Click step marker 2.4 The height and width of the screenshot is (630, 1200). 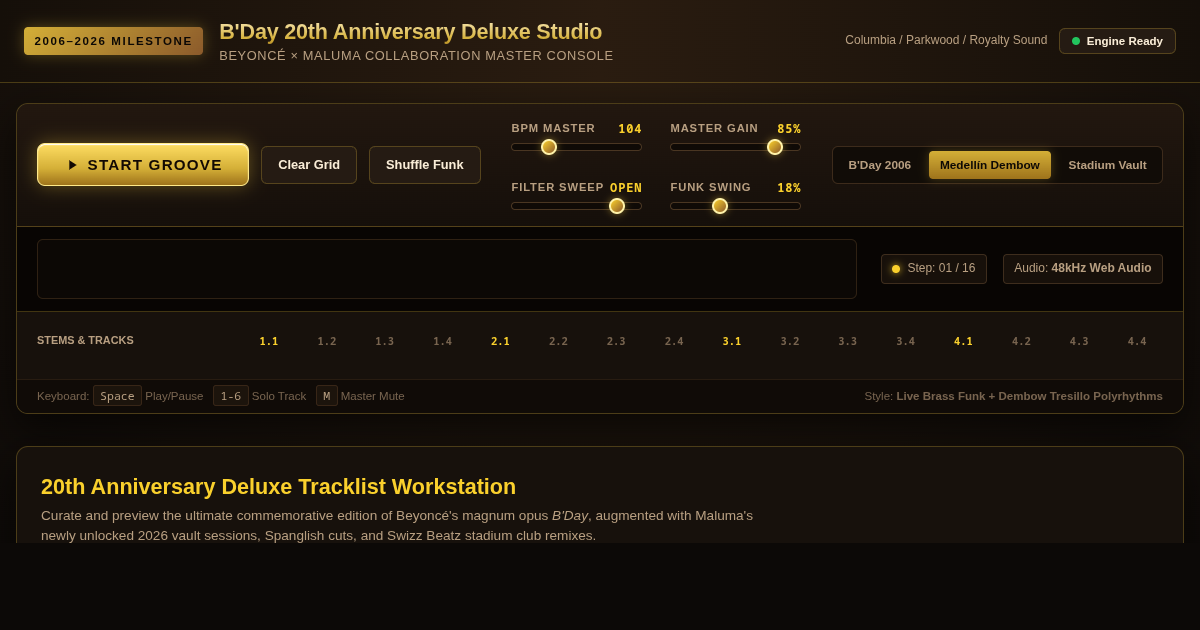(675, 342)
